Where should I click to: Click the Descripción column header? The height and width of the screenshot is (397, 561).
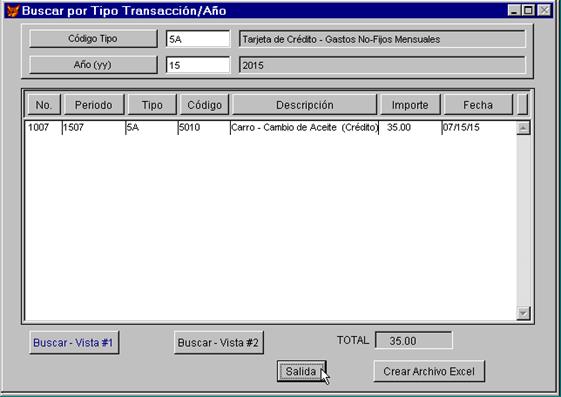(x=304, y=105)
